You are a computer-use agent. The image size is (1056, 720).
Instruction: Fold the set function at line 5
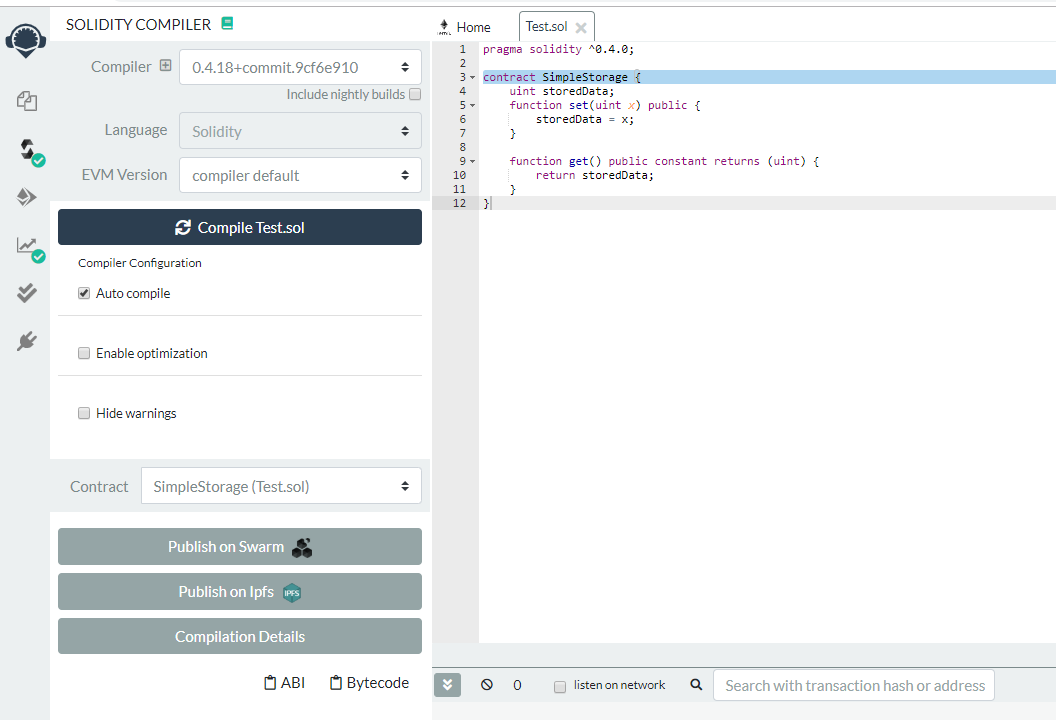(473, 106)
